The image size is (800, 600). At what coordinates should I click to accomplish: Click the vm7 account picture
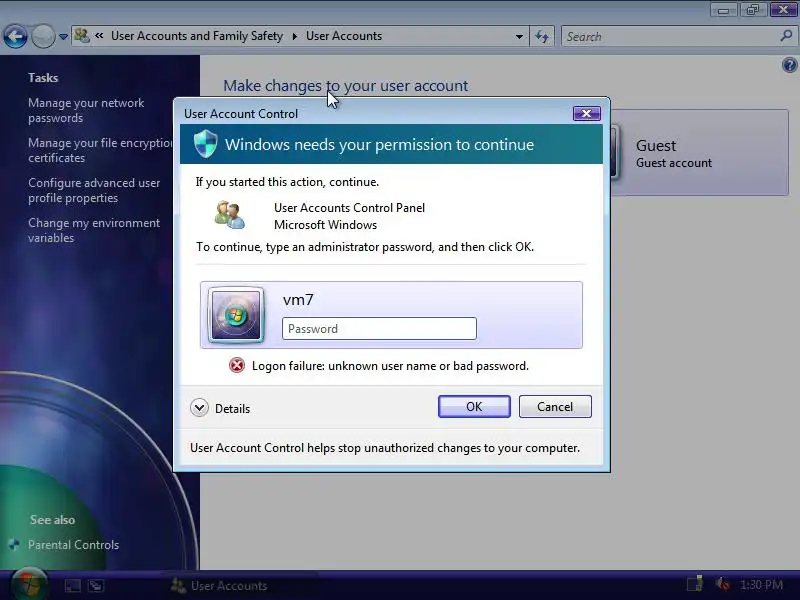coord(236,315)
